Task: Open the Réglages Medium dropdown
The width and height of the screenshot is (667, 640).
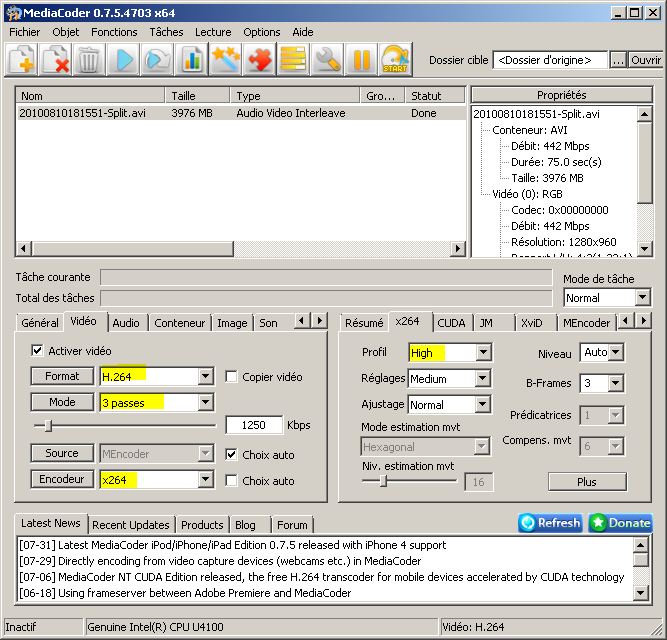Action: coord(482,378)
